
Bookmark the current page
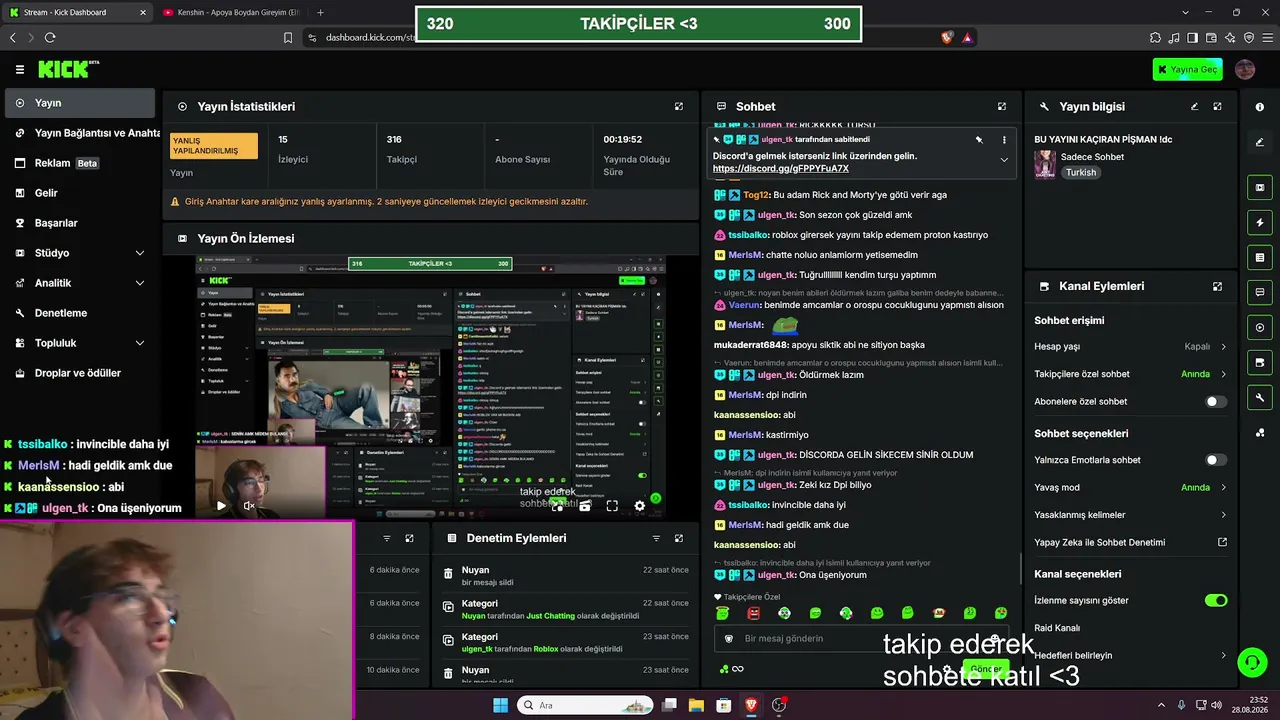[x=288, y=38]
